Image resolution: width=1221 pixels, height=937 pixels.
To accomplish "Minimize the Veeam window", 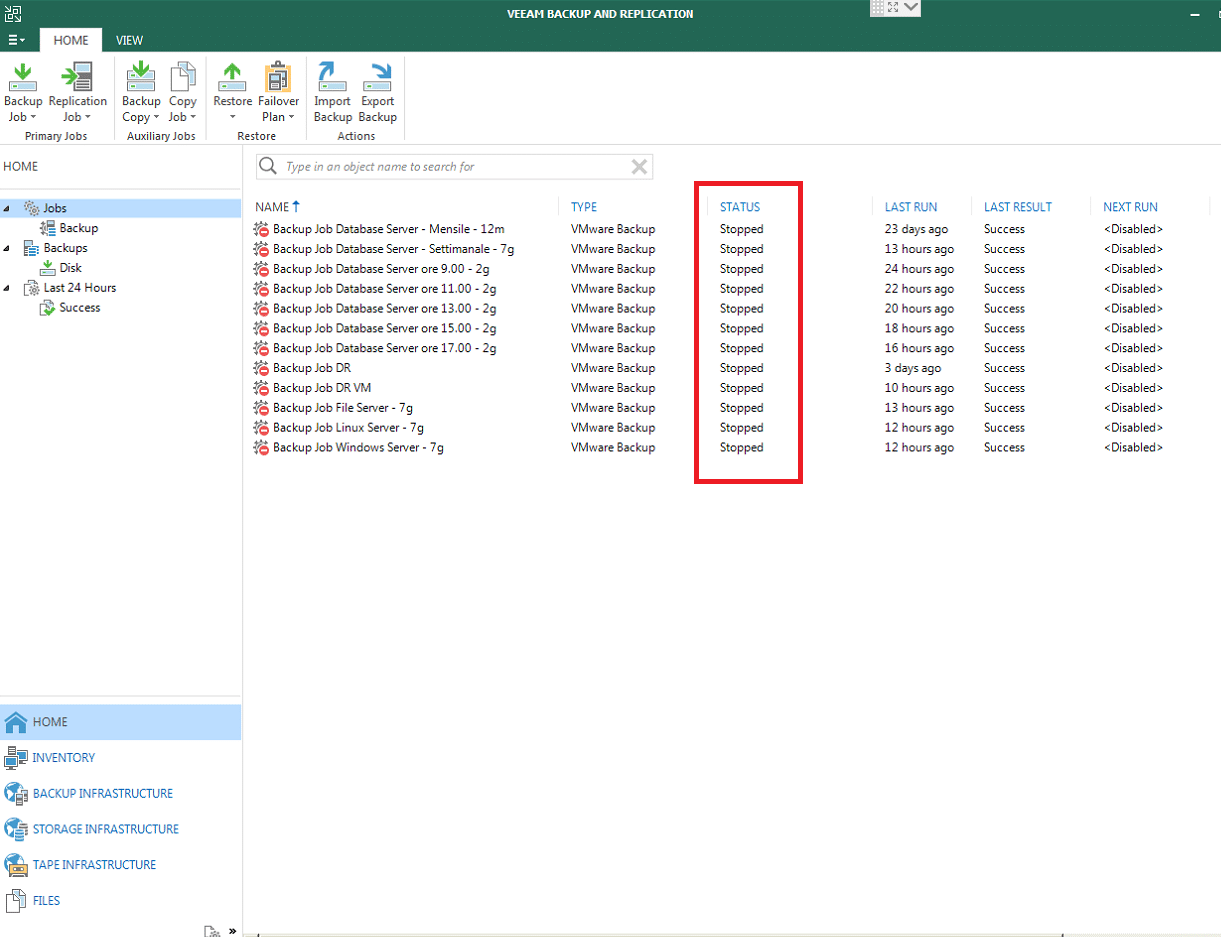I will point(1196,15).
